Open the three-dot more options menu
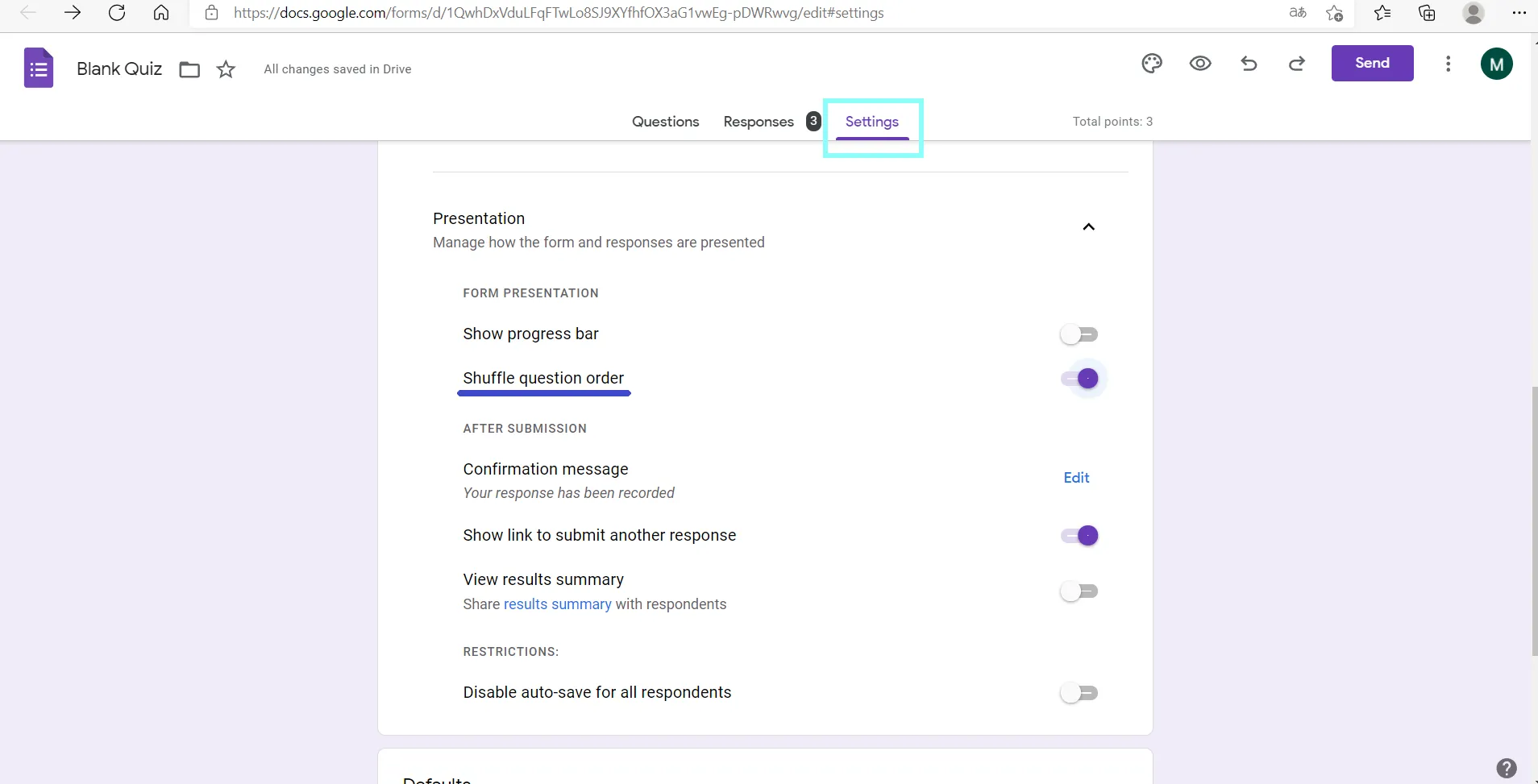The height and width of the screenshot is (784, 1538). tap(1448, 64)
